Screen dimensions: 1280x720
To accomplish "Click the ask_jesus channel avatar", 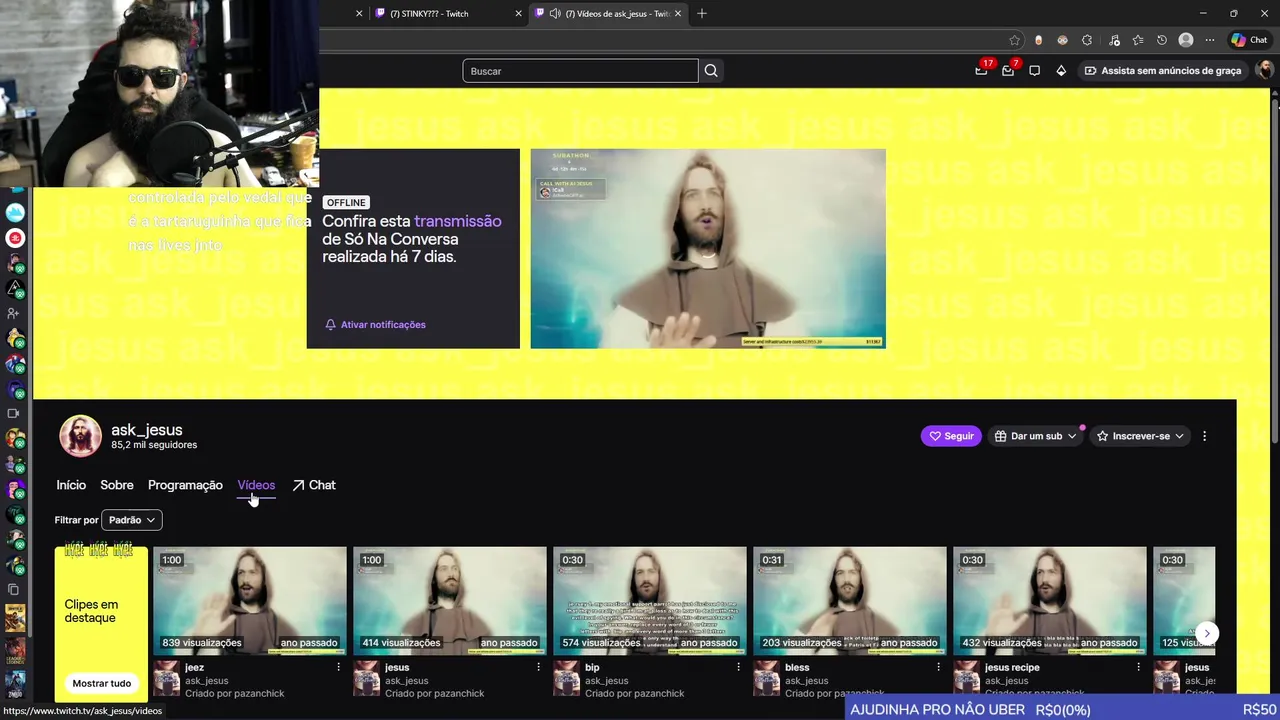I will [80, 436].
